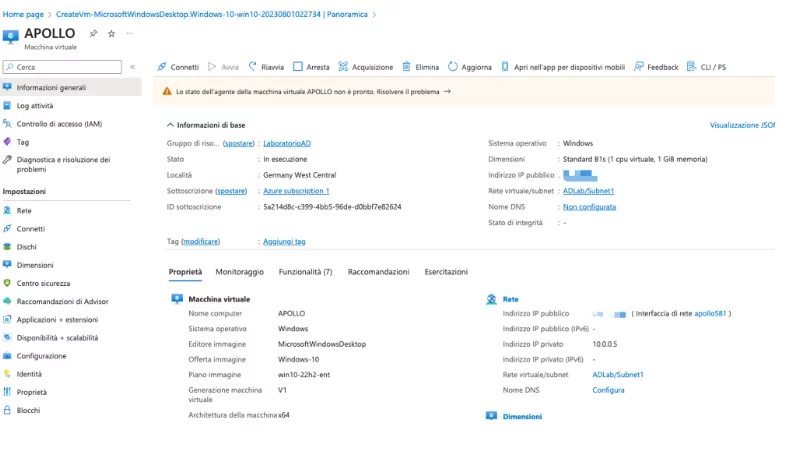This screenshot has width=792, height=462.
Task: Refresh using the Aggiorna icon
Action: coord(453,67)
